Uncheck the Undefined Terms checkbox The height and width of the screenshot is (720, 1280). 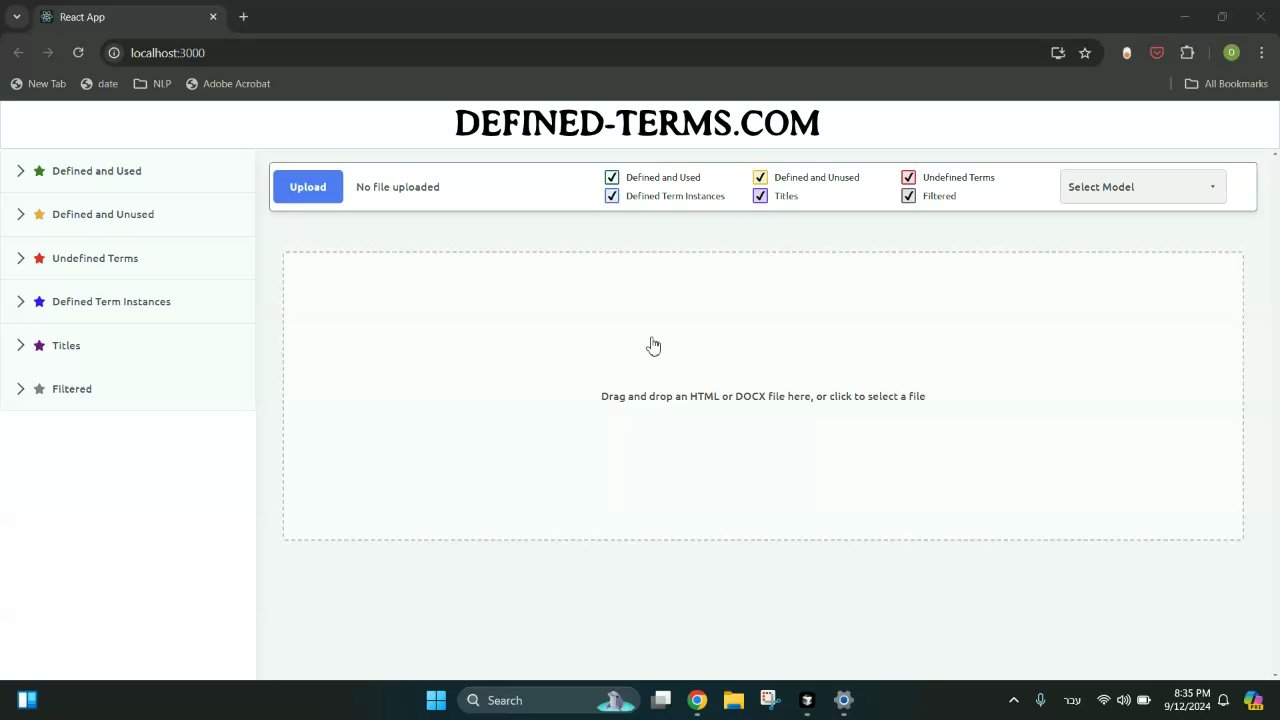tap(908, 177)
